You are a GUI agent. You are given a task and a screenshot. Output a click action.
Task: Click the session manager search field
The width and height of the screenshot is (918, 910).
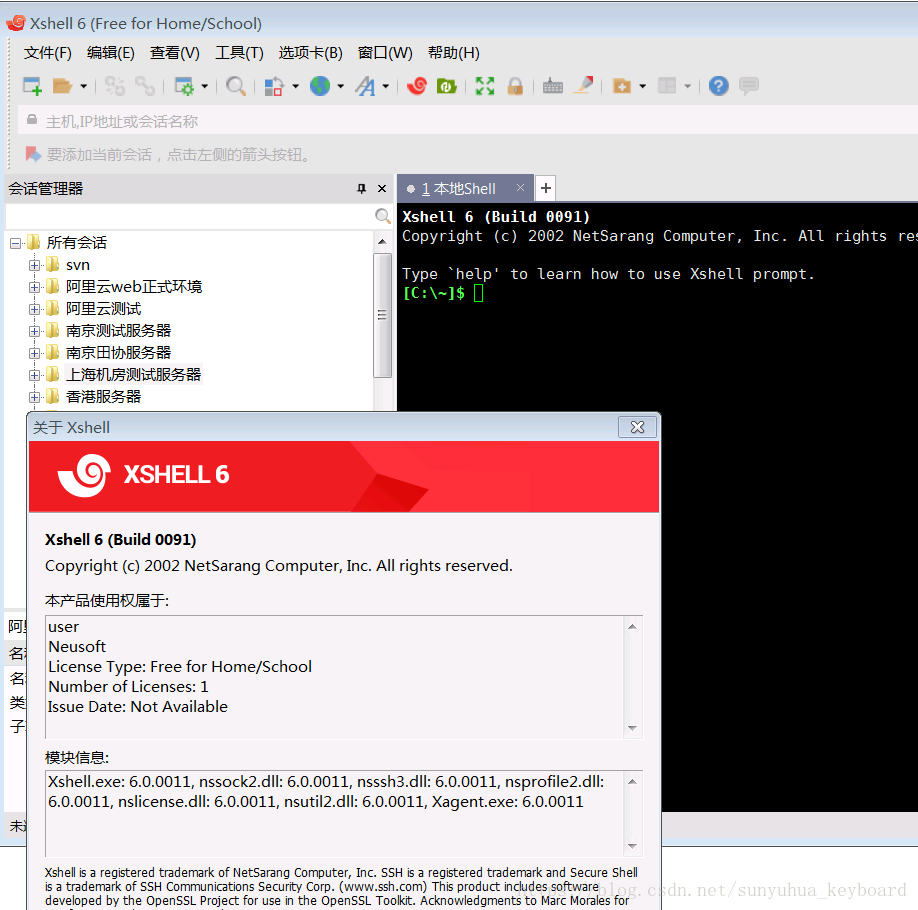pyautogui.click(x=189, y=216)
